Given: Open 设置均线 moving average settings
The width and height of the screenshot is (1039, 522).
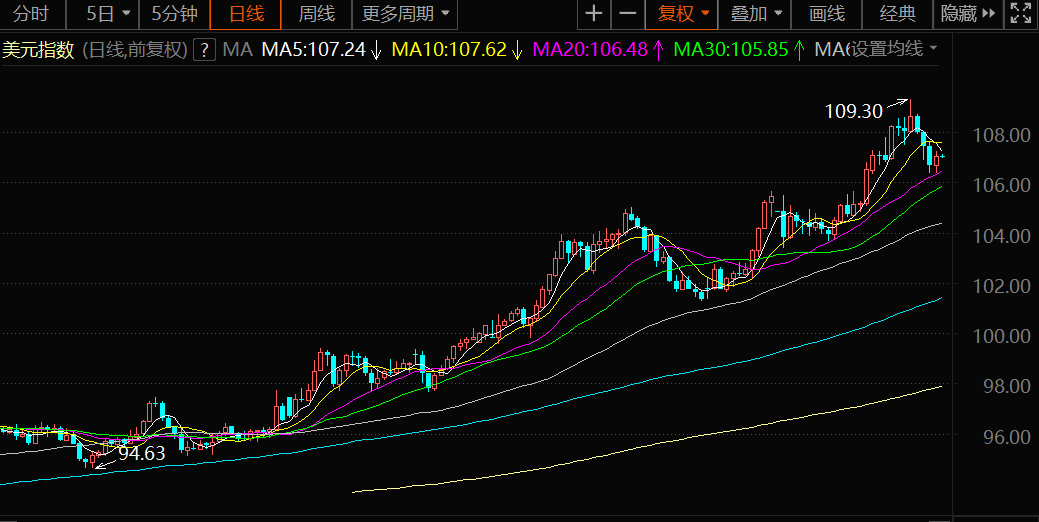Looking at the screenshot, I should coord(895,48).
